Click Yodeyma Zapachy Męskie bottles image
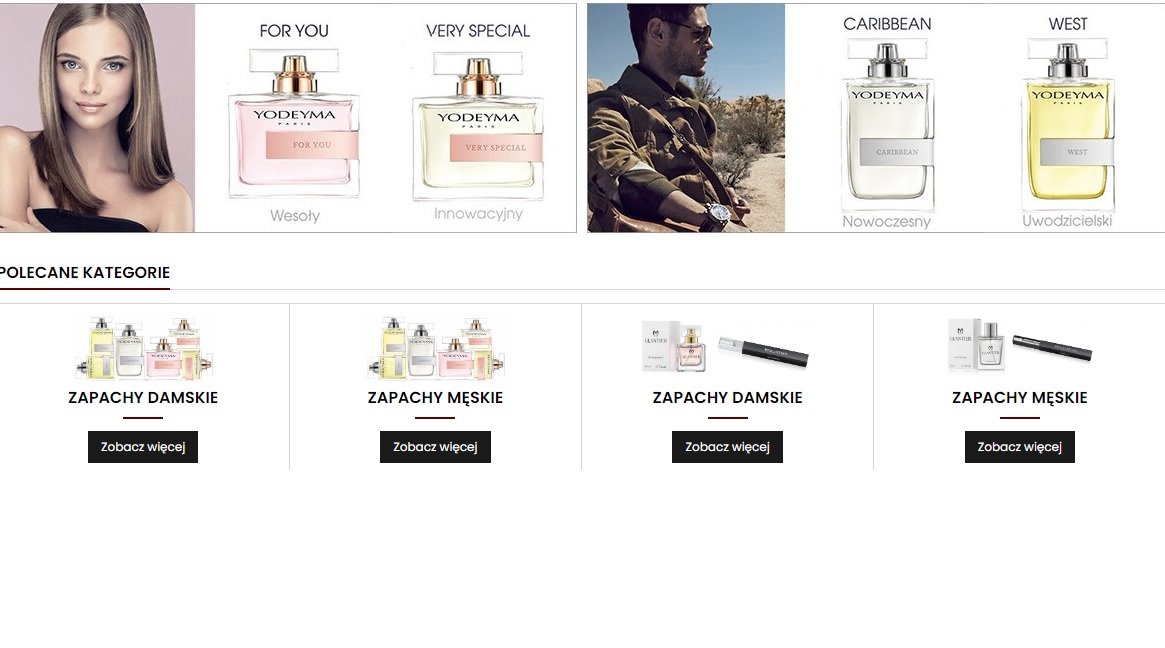1165x648 pixels. click(435, 347)
